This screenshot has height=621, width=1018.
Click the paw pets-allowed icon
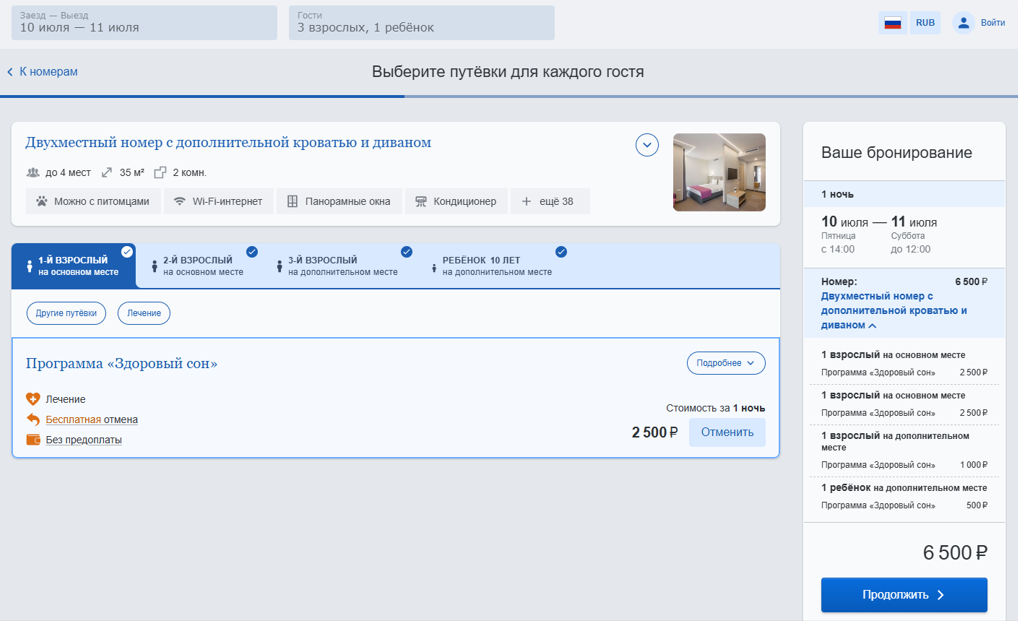pos(42,201)
